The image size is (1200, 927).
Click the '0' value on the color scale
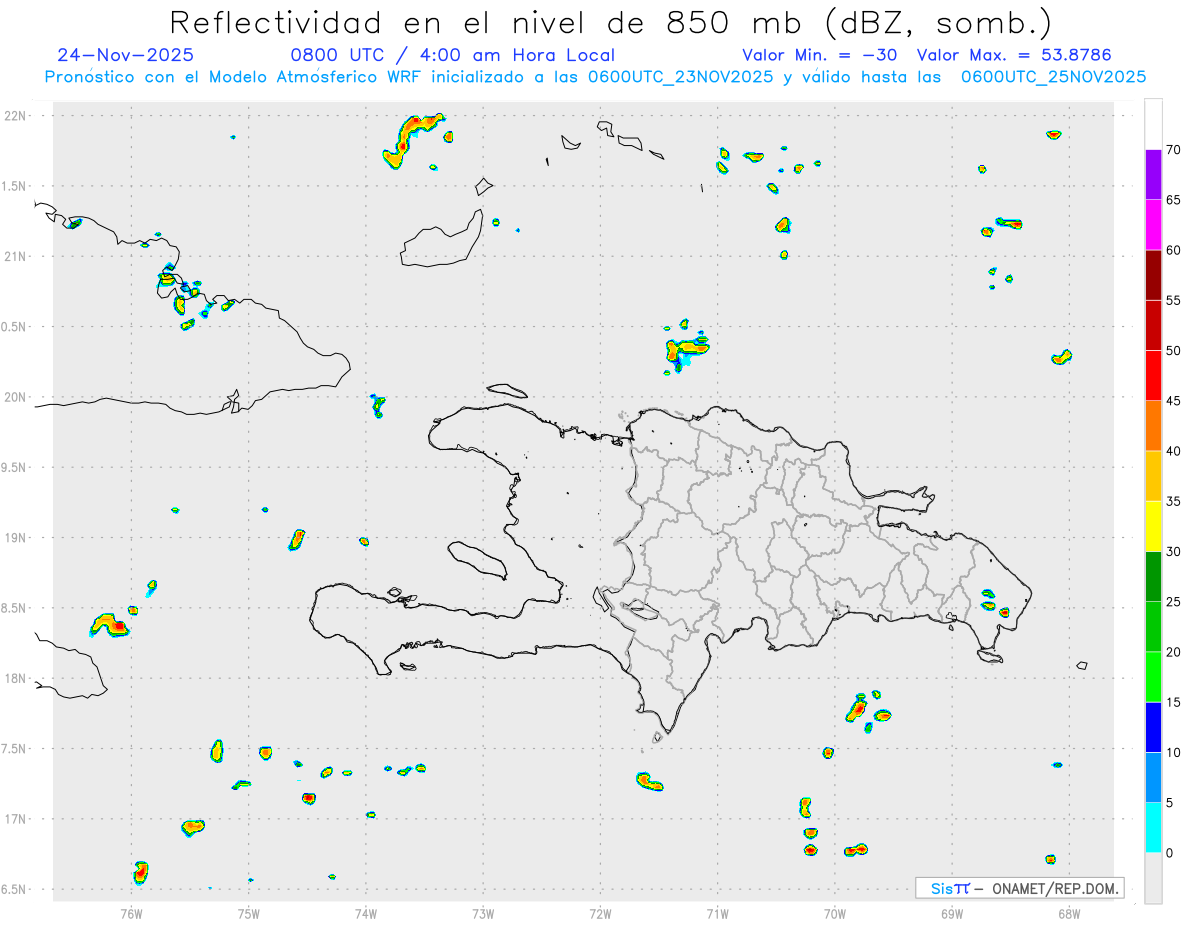1170,853
